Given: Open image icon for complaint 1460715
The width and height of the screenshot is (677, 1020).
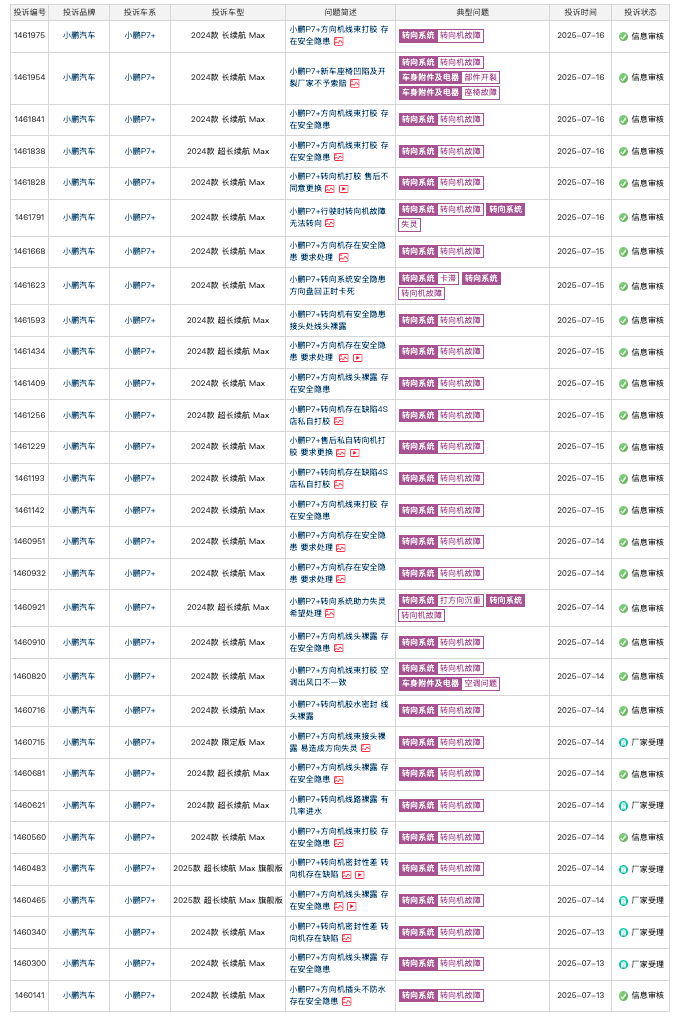Looking at the screenshot, I should point(365,749).
